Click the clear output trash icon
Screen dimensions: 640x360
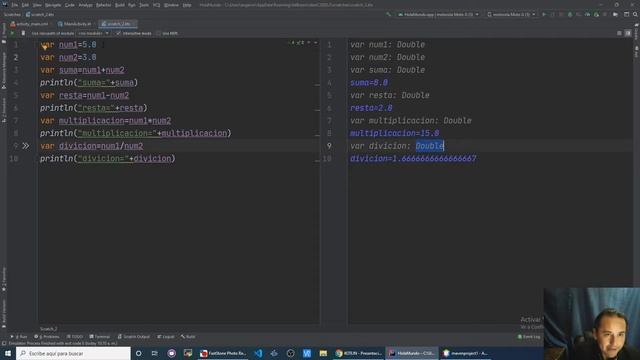click(23, 33)
